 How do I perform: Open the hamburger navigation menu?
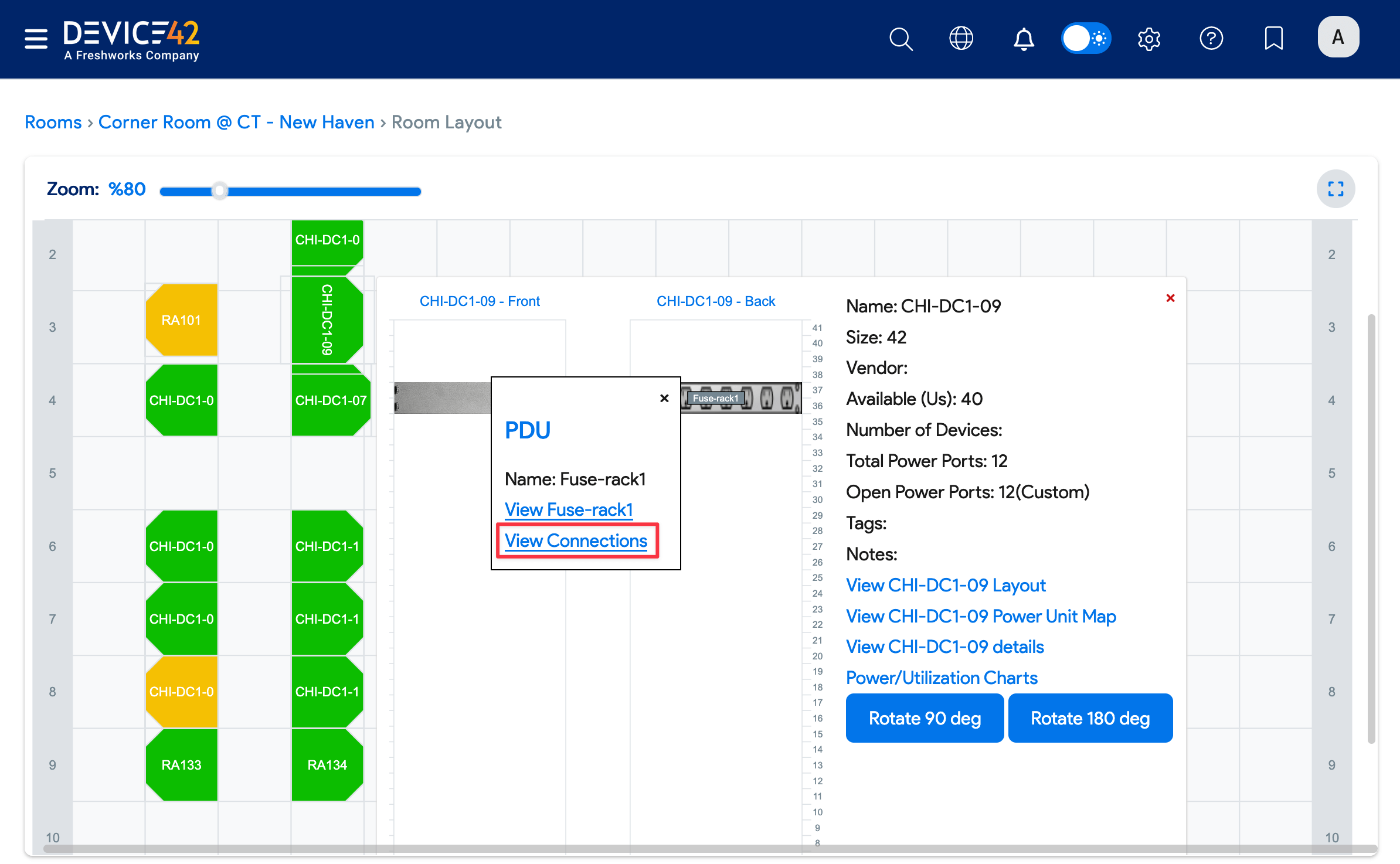[36, 39]
